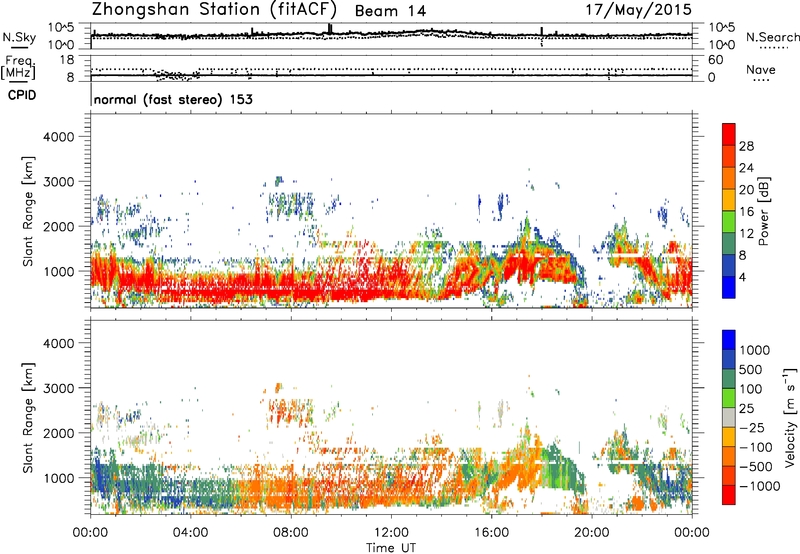Select the '20:00' time tick label

coord(592,533)
